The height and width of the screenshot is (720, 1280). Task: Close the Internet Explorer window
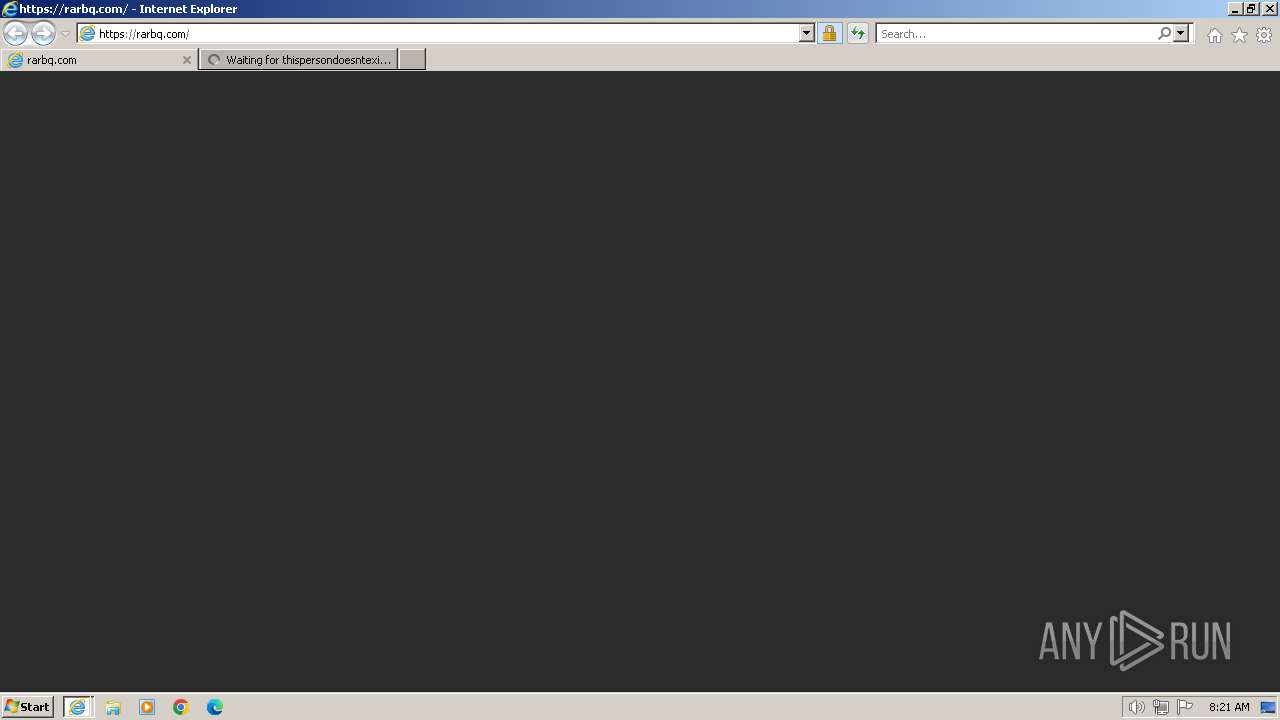pos(1269,9)
